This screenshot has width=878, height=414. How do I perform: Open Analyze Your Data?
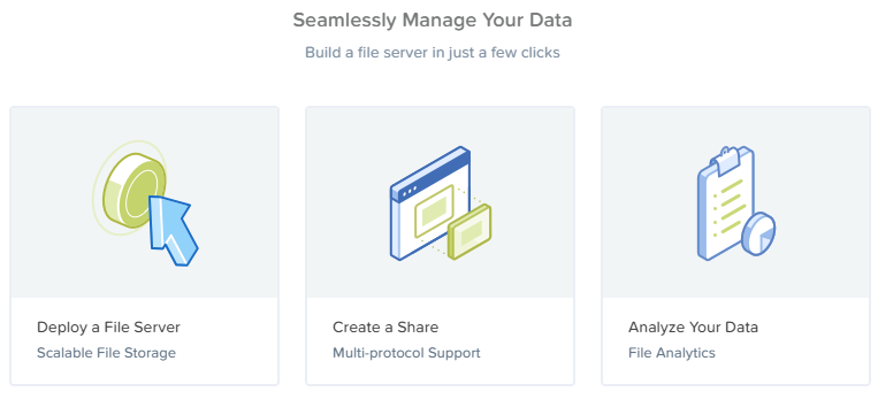click(x=693, y=327)
